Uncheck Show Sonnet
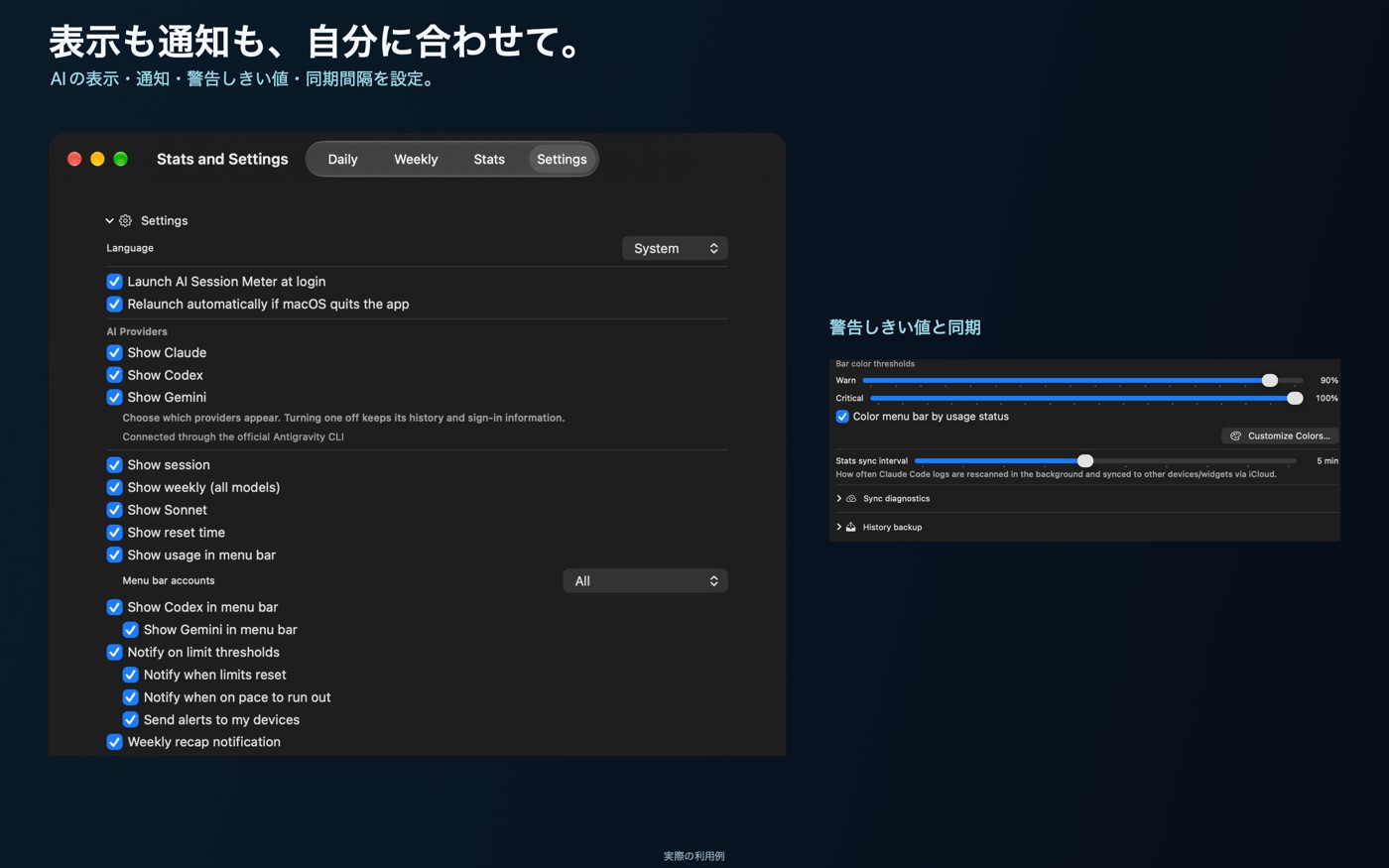The height and width of the screenshot is (868, 1389). 114,510
